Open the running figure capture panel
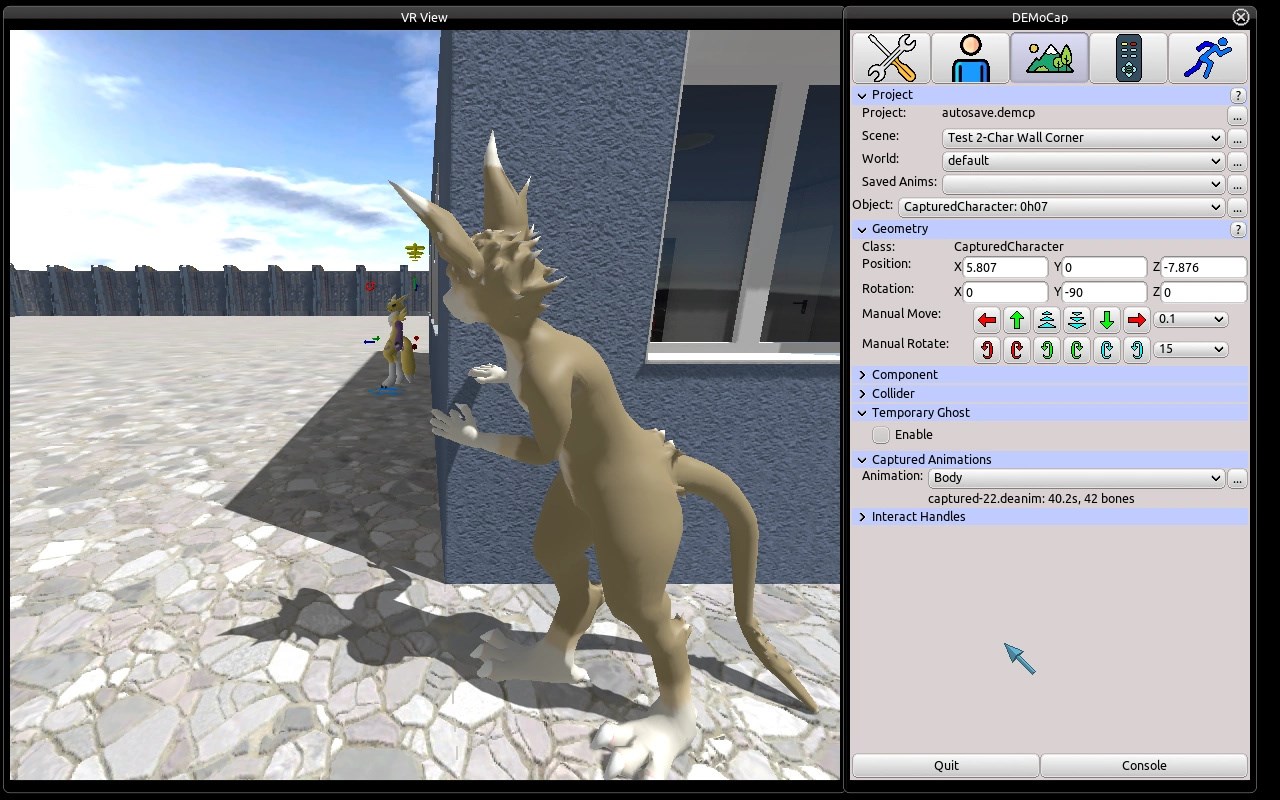 point(1207,57)
